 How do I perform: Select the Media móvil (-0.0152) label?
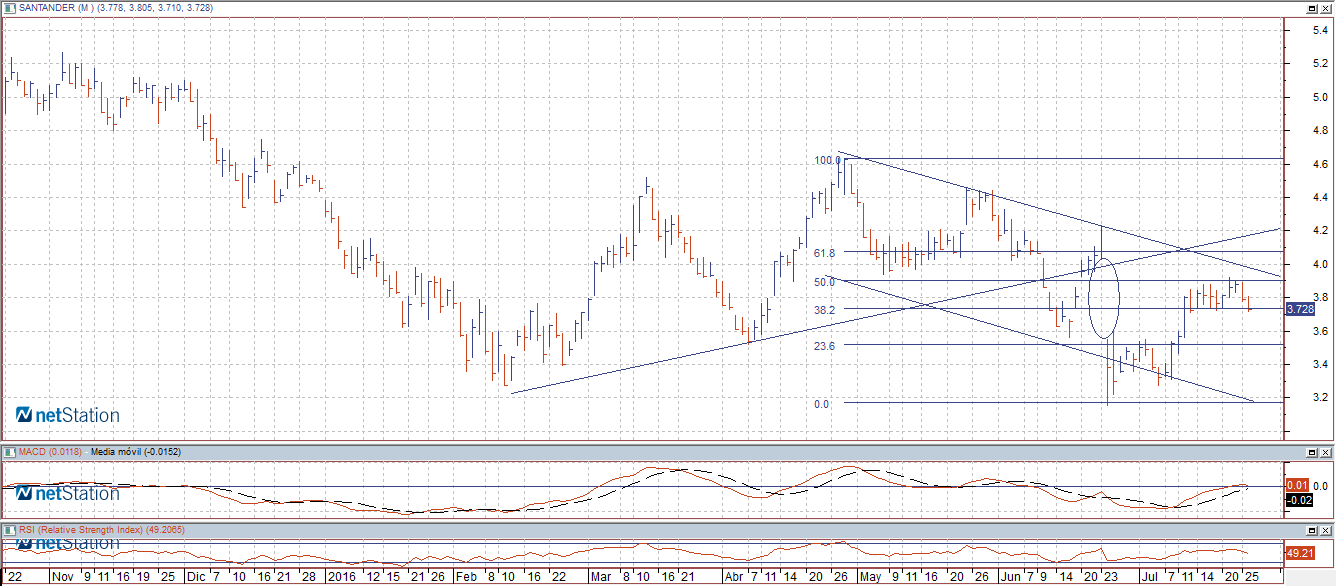(128, 452)
